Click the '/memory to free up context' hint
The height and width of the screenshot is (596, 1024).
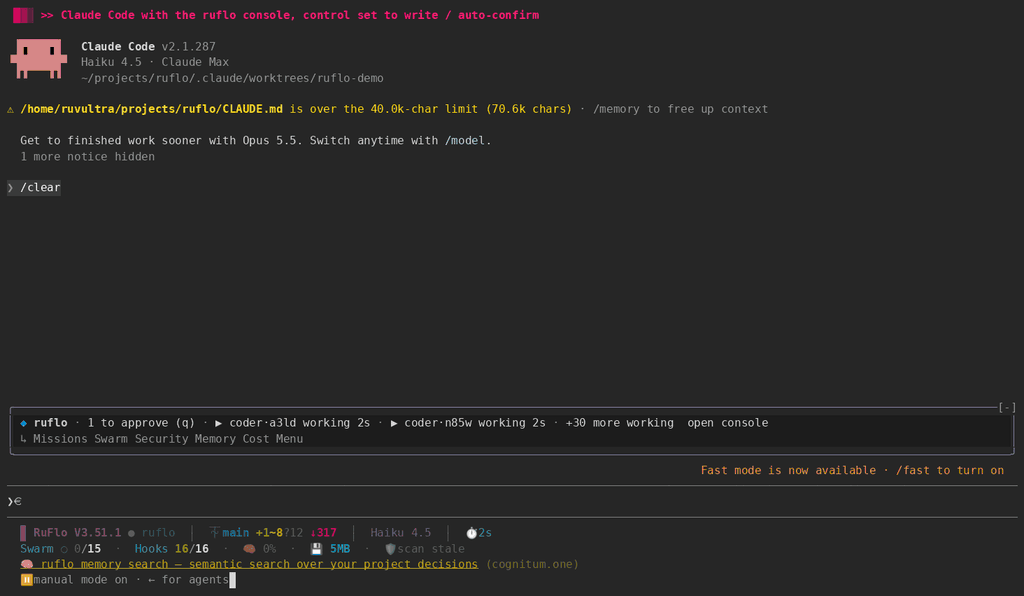680,109
